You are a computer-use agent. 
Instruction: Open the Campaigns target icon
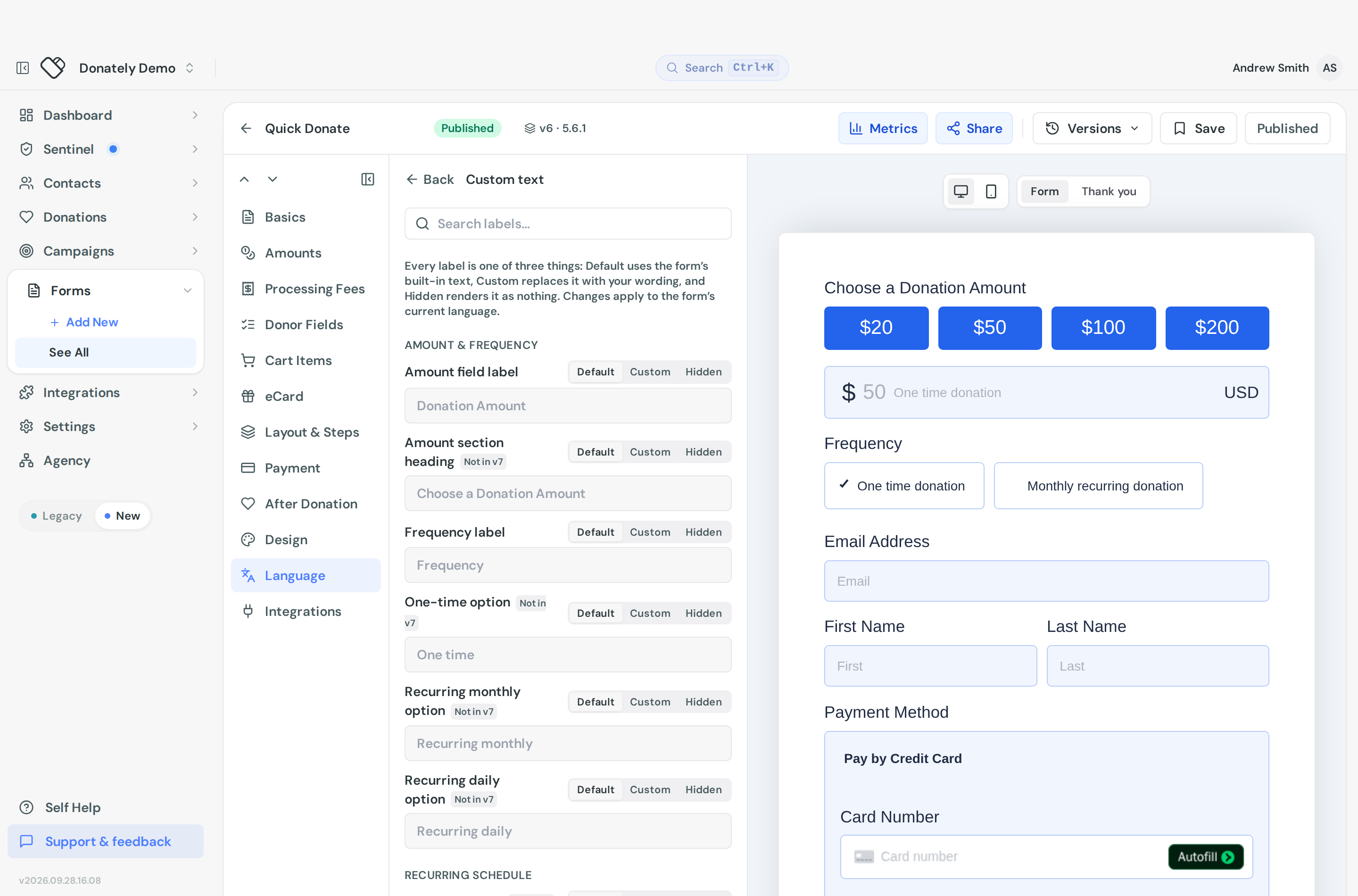(26, 251)
